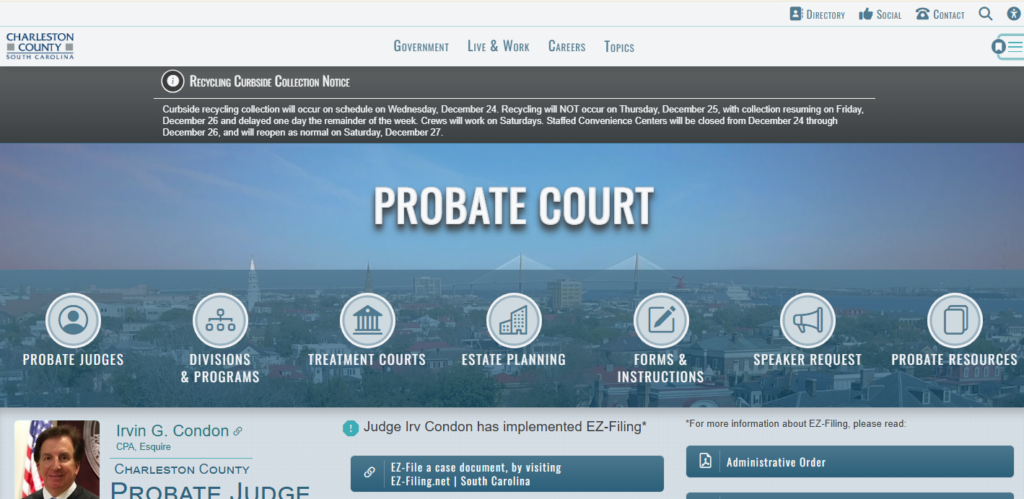Viewport: 1024px width, 499px height.
Task: Open the Live & Work menu
Action: click(498, 46)
